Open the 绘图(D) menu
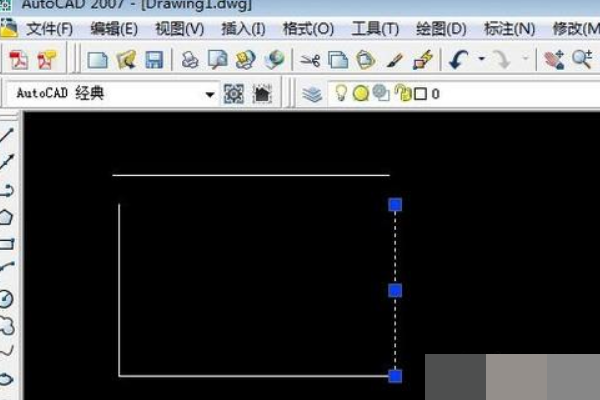 click(x=441, y=29)
